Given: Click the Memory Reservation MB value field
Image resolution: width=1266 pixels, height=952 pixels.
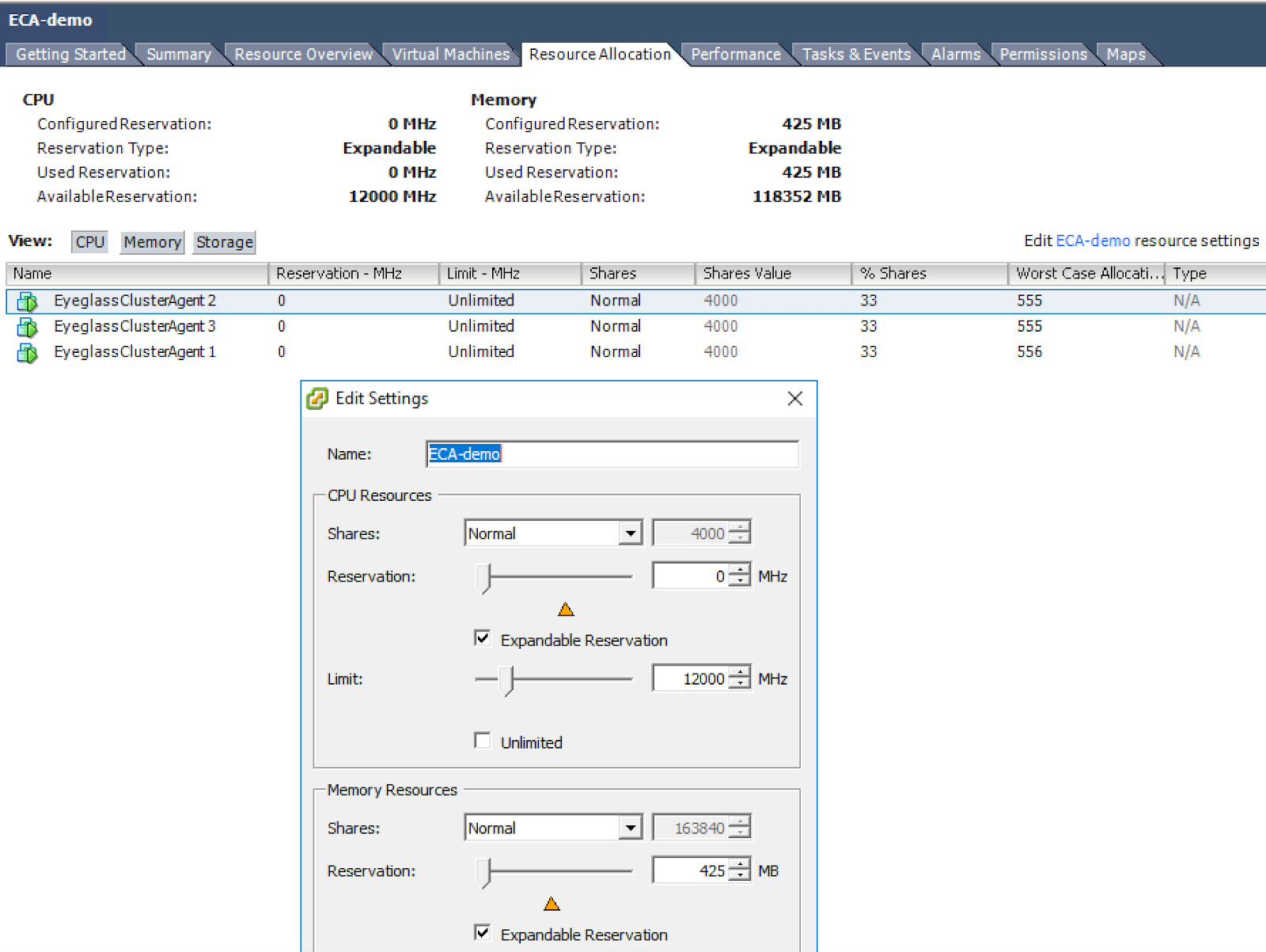Looking at the screenshot, I should point(689,870).
